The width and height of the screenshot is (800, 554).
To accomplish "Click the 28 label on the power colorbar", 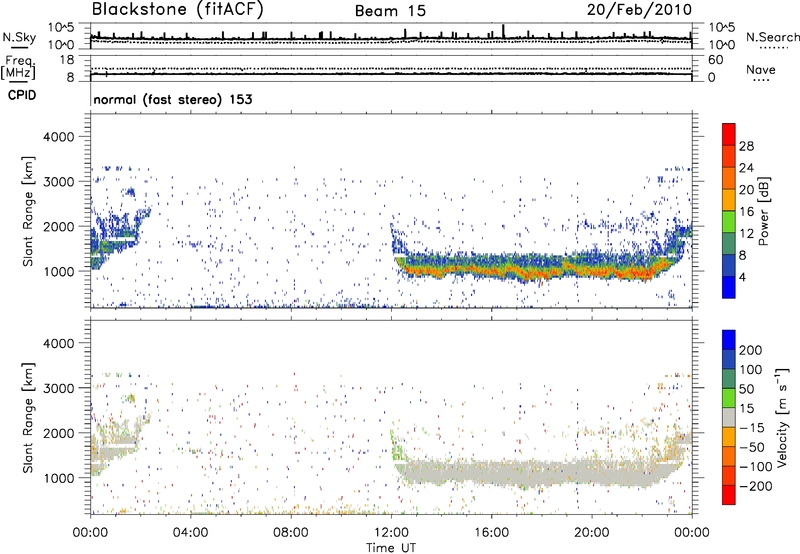I will tap(746, 146).
